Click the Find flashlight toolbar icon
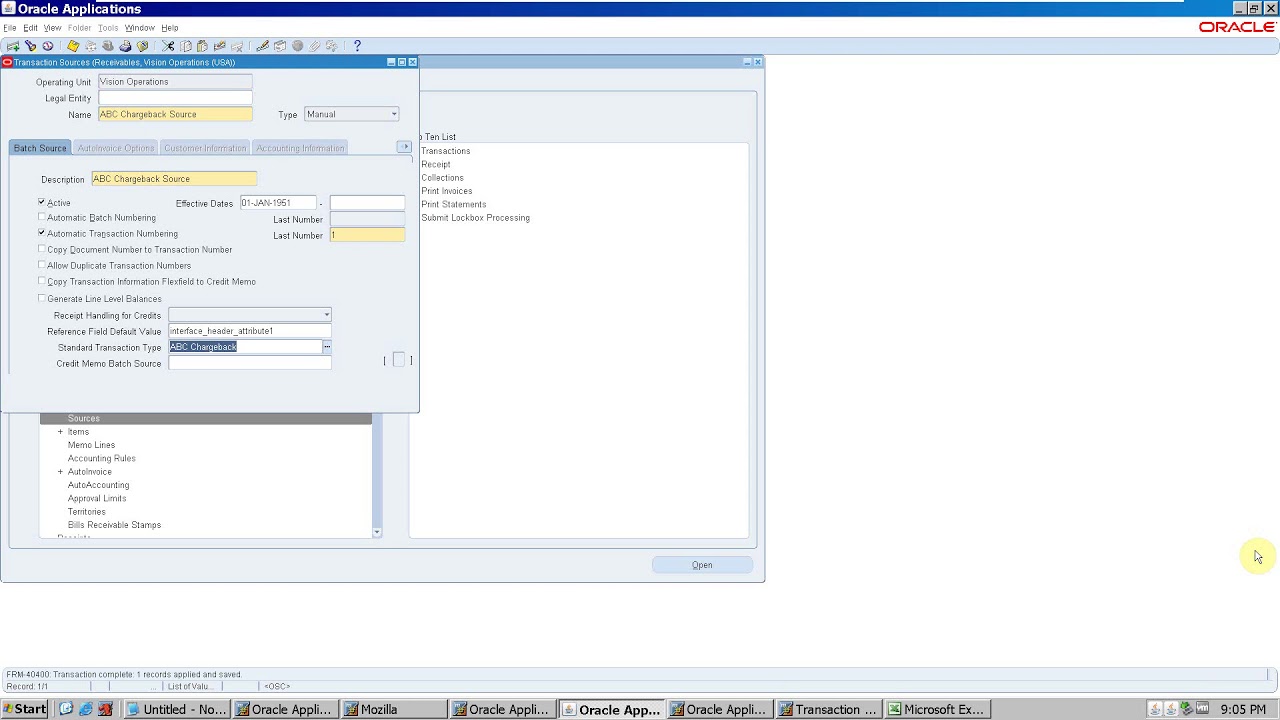Image resolution: width=1280 pixels, height=720 pixels. 30,46
